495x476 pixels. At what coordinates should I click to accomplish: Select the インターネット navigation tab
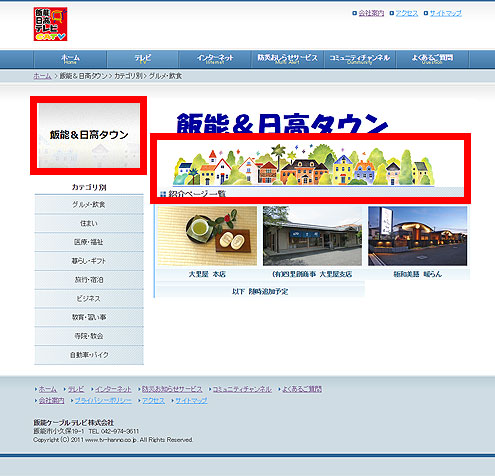215,59
